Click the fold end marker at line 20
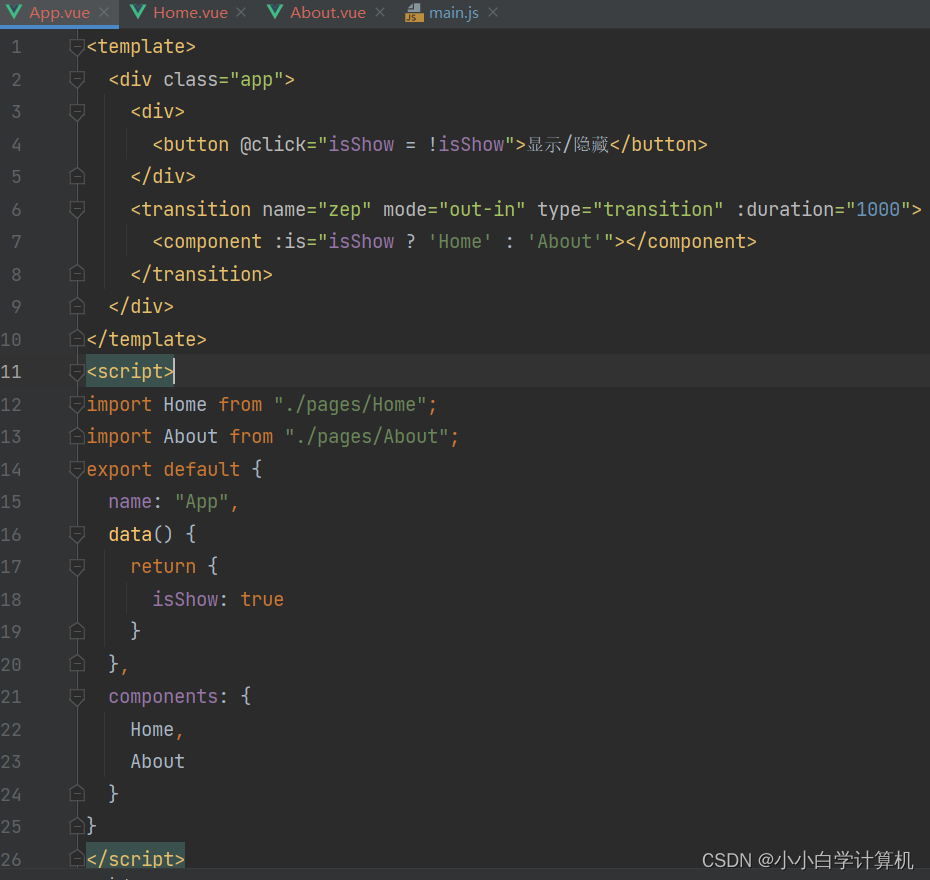The height and width of the screenshot is (880, 930). tap(77, 664)
